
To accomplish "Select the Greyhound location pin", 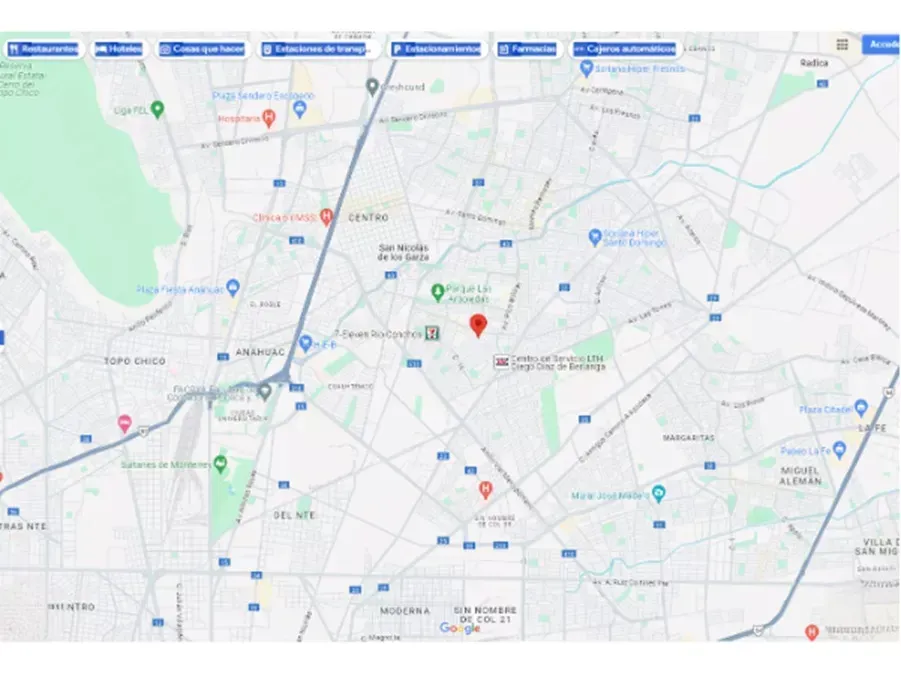I will point(372,87).
